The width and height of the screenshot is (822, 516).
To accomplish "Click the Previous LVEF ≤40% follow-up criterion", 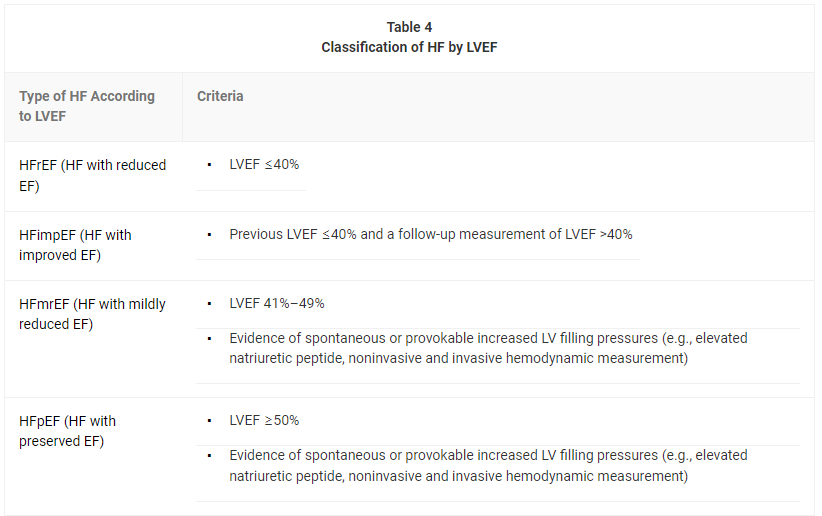I will [x=430, y=234].
